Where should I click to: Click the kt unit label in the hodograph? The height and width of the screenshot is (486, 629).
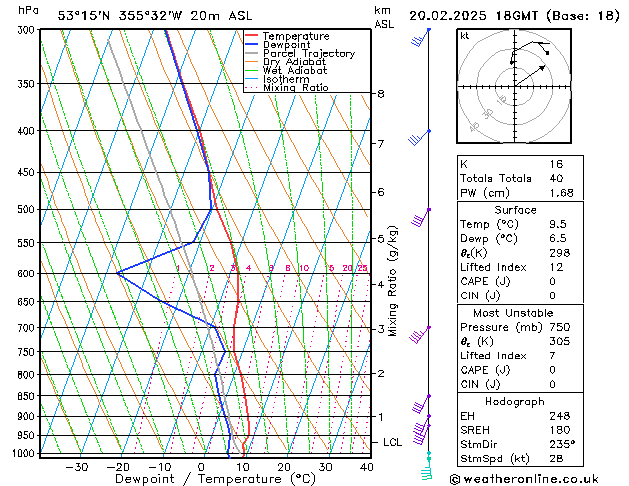pos(465,36)
